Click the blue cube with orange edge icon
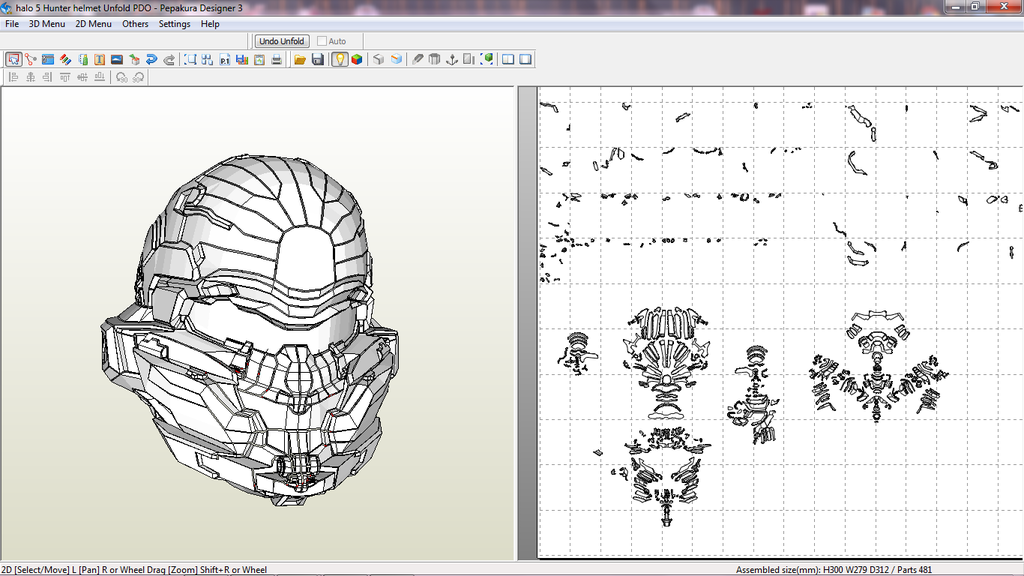1024x576 pixels. click(x=396, y=59)
